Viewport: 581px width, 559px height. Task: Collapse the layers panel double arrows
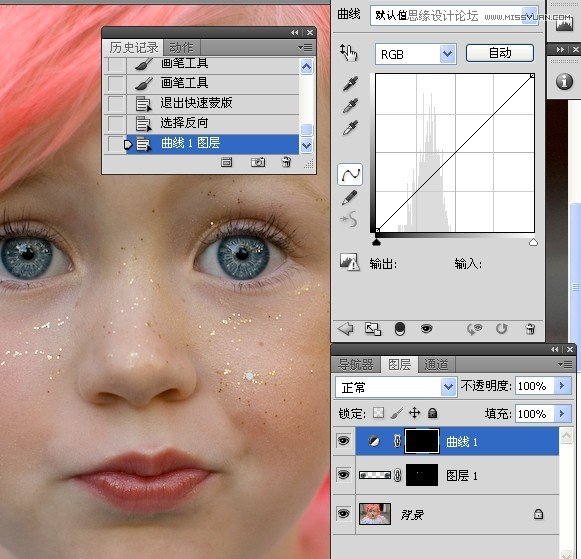tap(555, 349)
